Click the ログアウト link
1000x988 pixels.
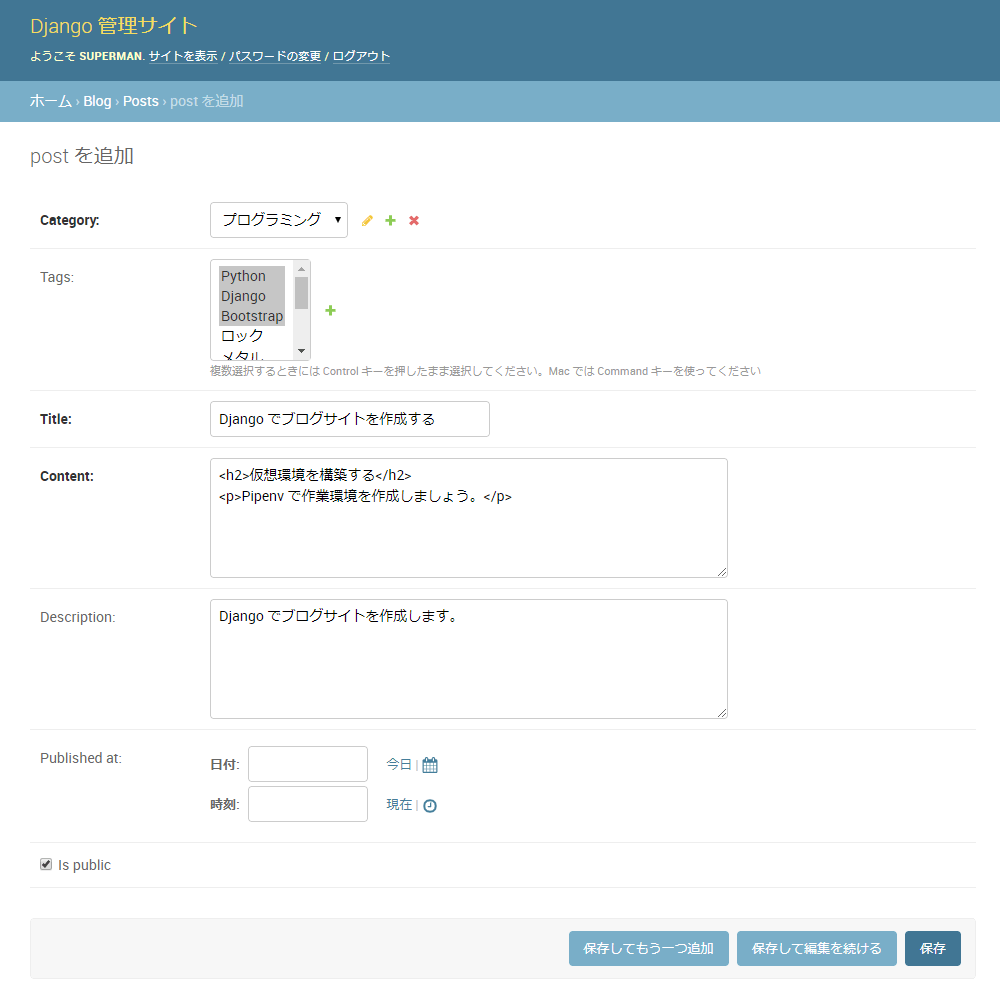click(361, 56)
